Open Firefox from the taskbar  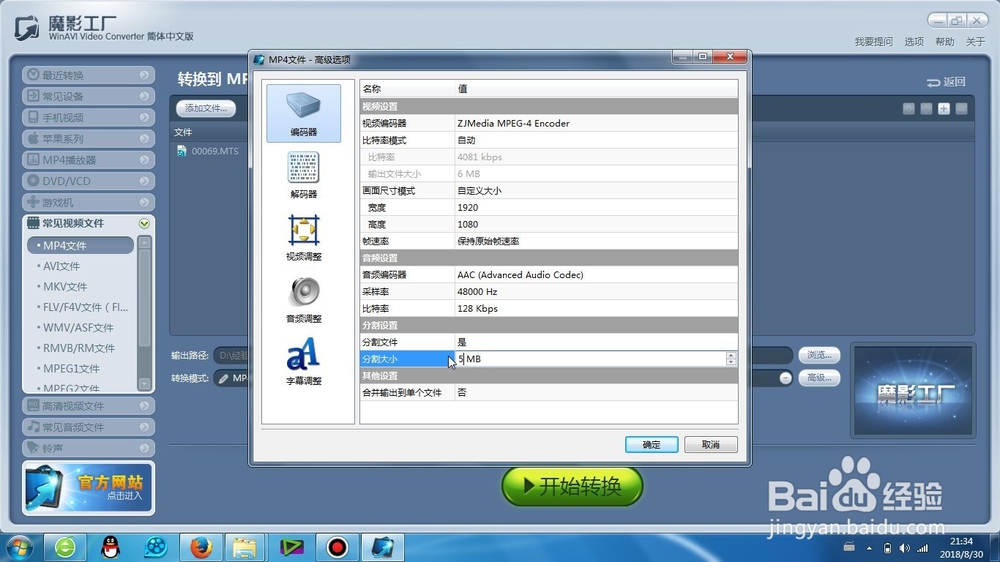200,547
